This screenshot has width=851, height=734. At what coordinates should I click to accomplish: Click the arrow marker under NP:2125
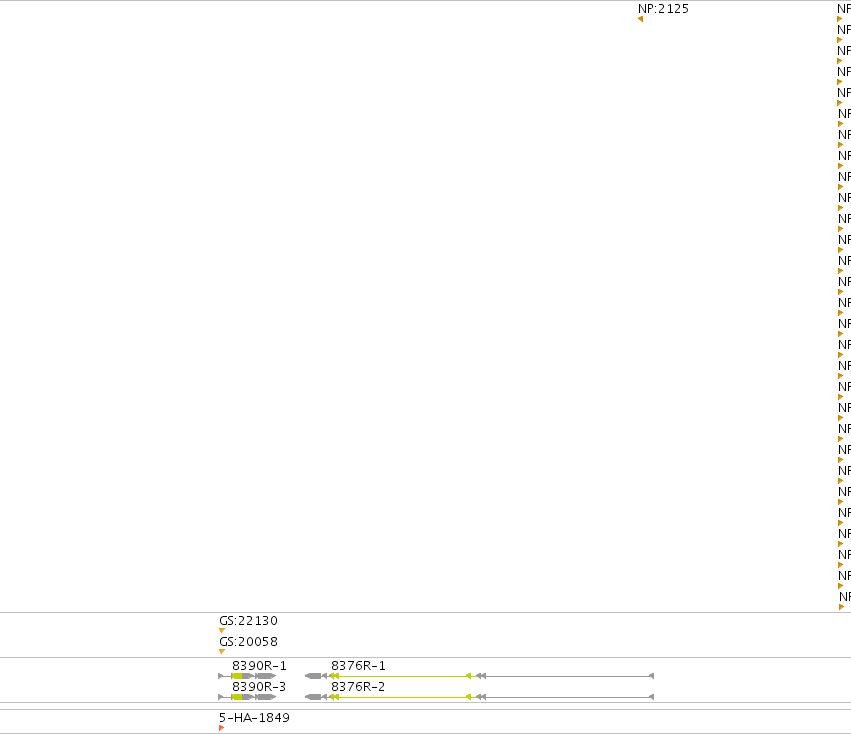pyautogui.click(x=640, y=19)
